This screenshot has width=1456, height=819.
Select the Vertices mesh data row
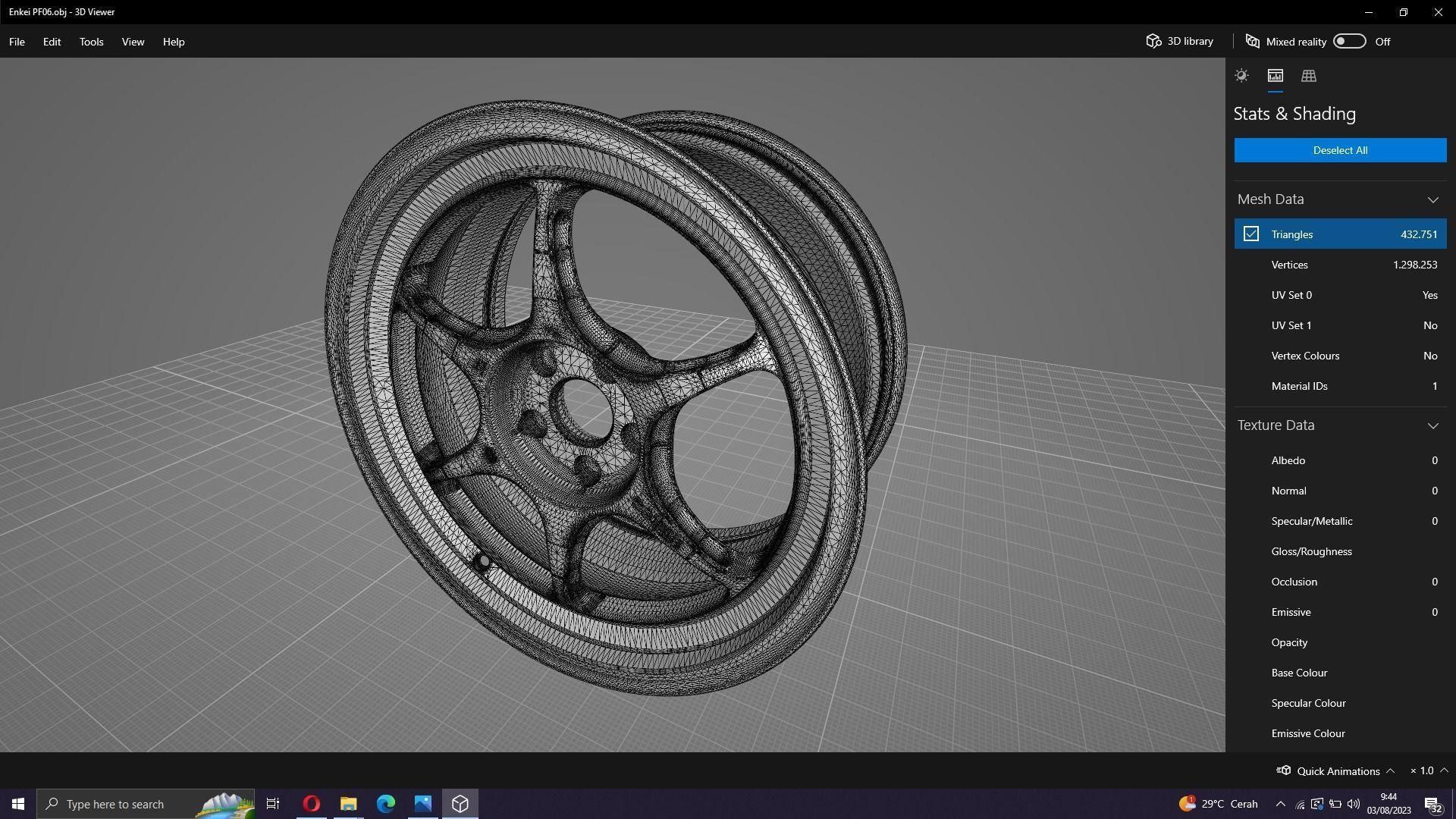1340,265
